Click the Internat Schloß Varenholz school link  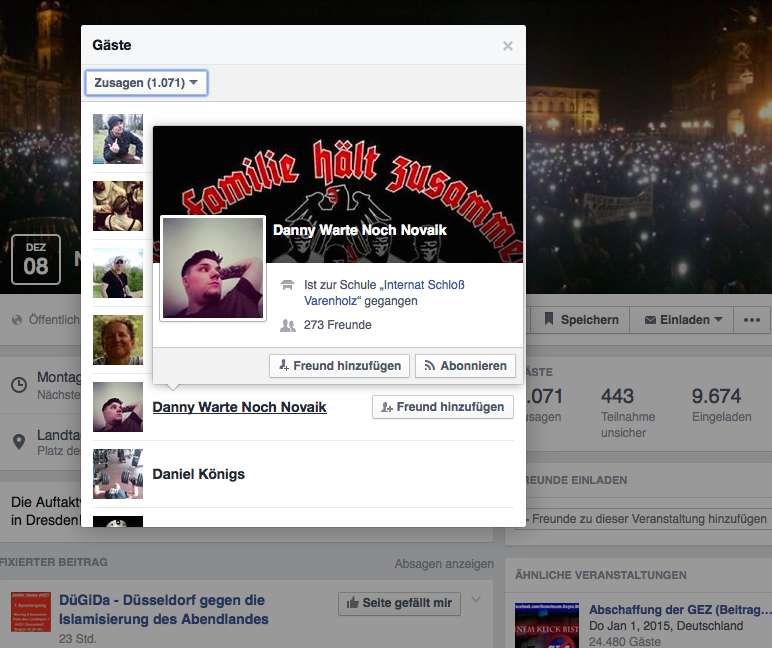[x=384, y=292]
